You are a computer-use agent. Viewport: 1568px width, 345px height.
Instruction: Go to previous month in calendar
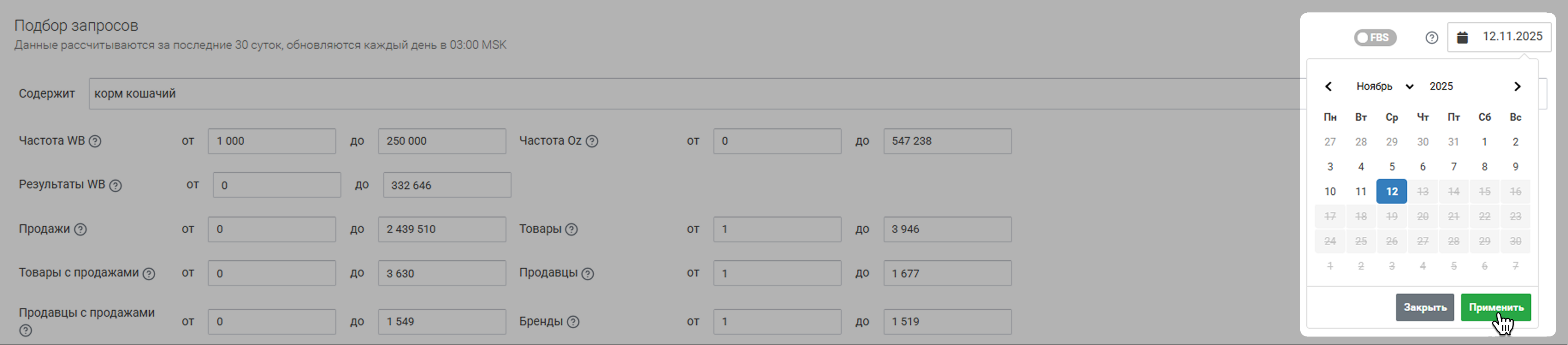pos(1329,86)
